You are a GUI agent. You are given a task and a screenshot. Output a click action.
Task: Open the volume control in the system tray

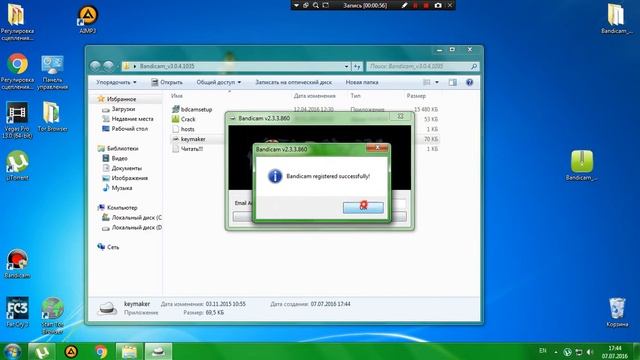(x=590, y=352)
